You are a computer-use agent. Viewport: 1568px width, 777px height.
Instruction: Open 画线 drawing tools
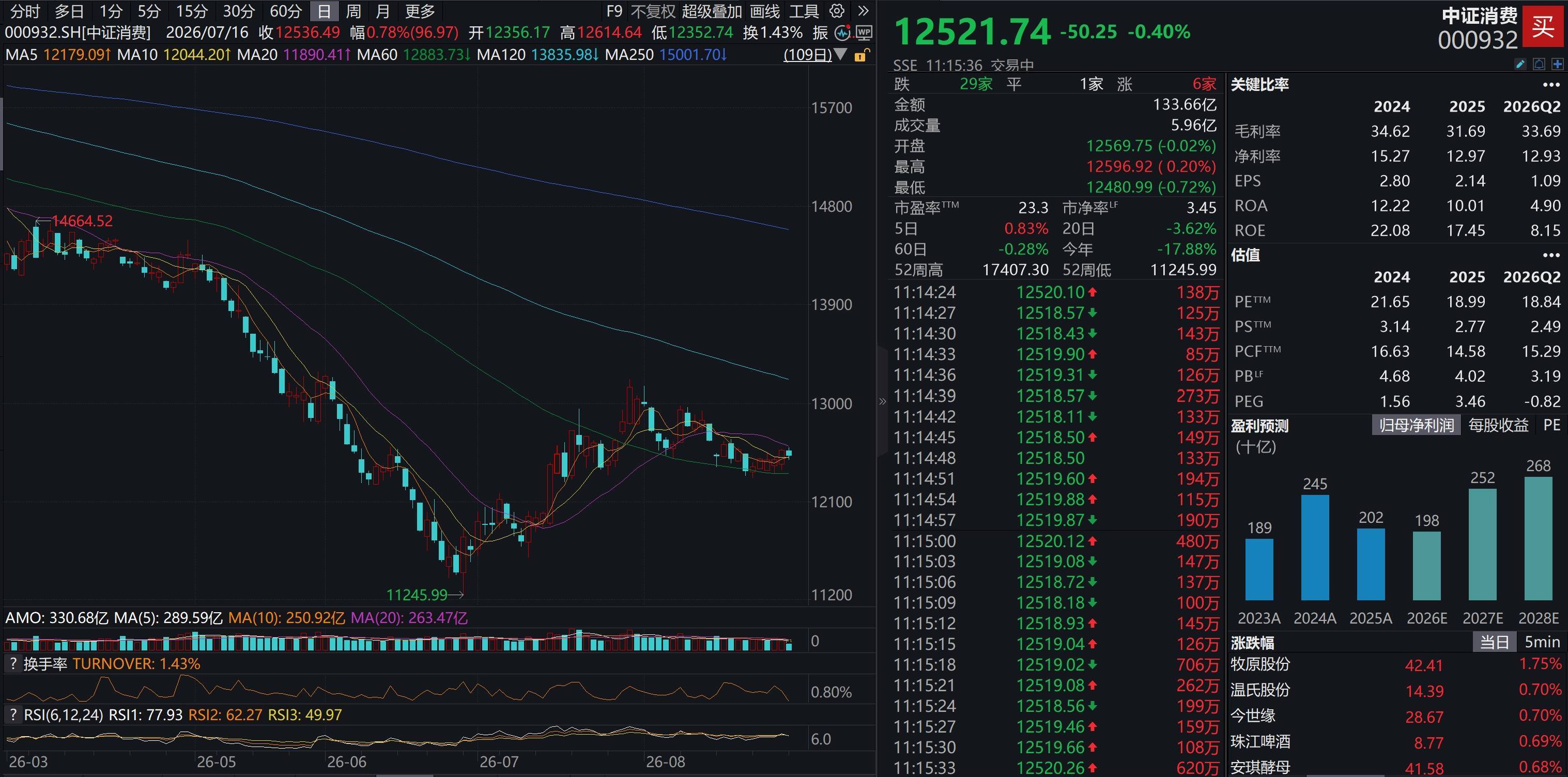tap(764, 11)
